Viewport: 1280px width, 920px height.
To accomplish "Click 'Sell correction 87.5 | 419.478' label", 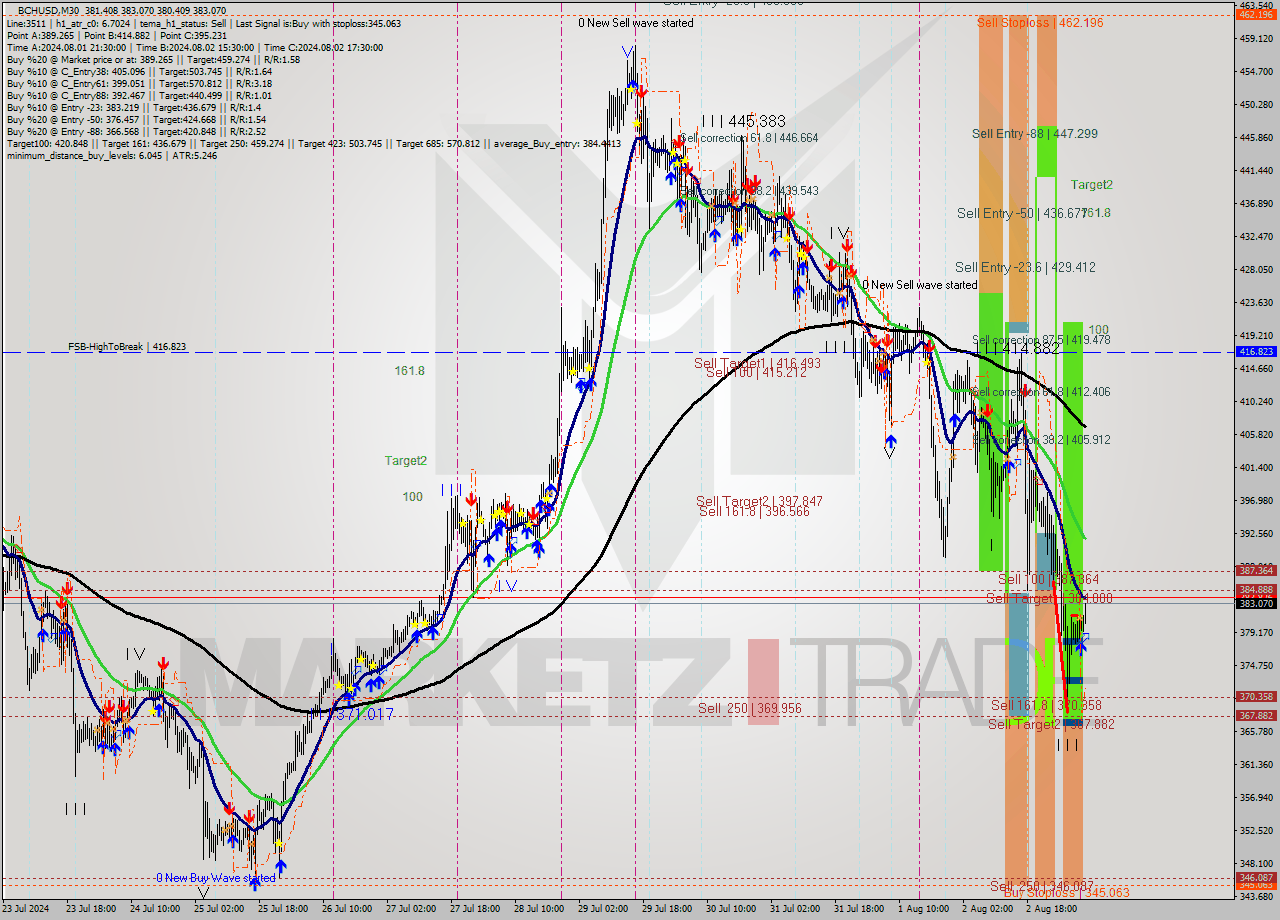I will pyautogui.click(x=1041, y=340).
